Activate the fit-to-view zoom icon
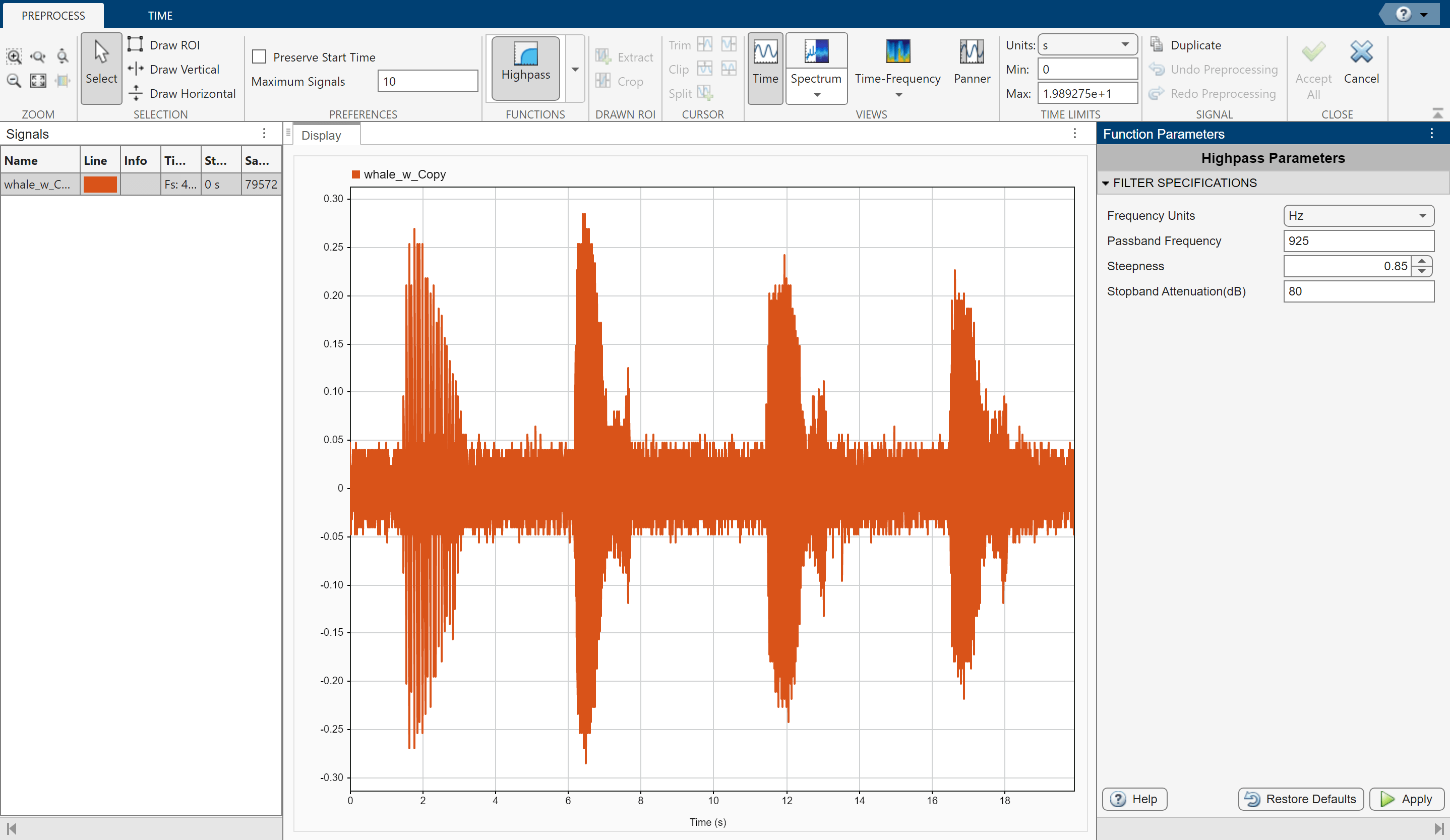The width and height of the screenshot is (1450, 840). point(38,81)
